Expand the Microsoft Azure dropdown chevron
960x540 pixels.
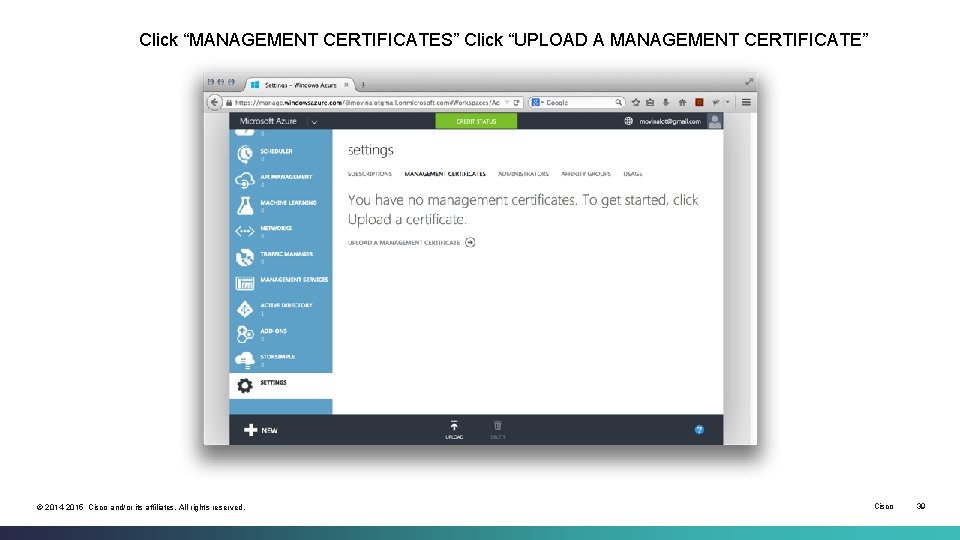click(x=314, y=122)
